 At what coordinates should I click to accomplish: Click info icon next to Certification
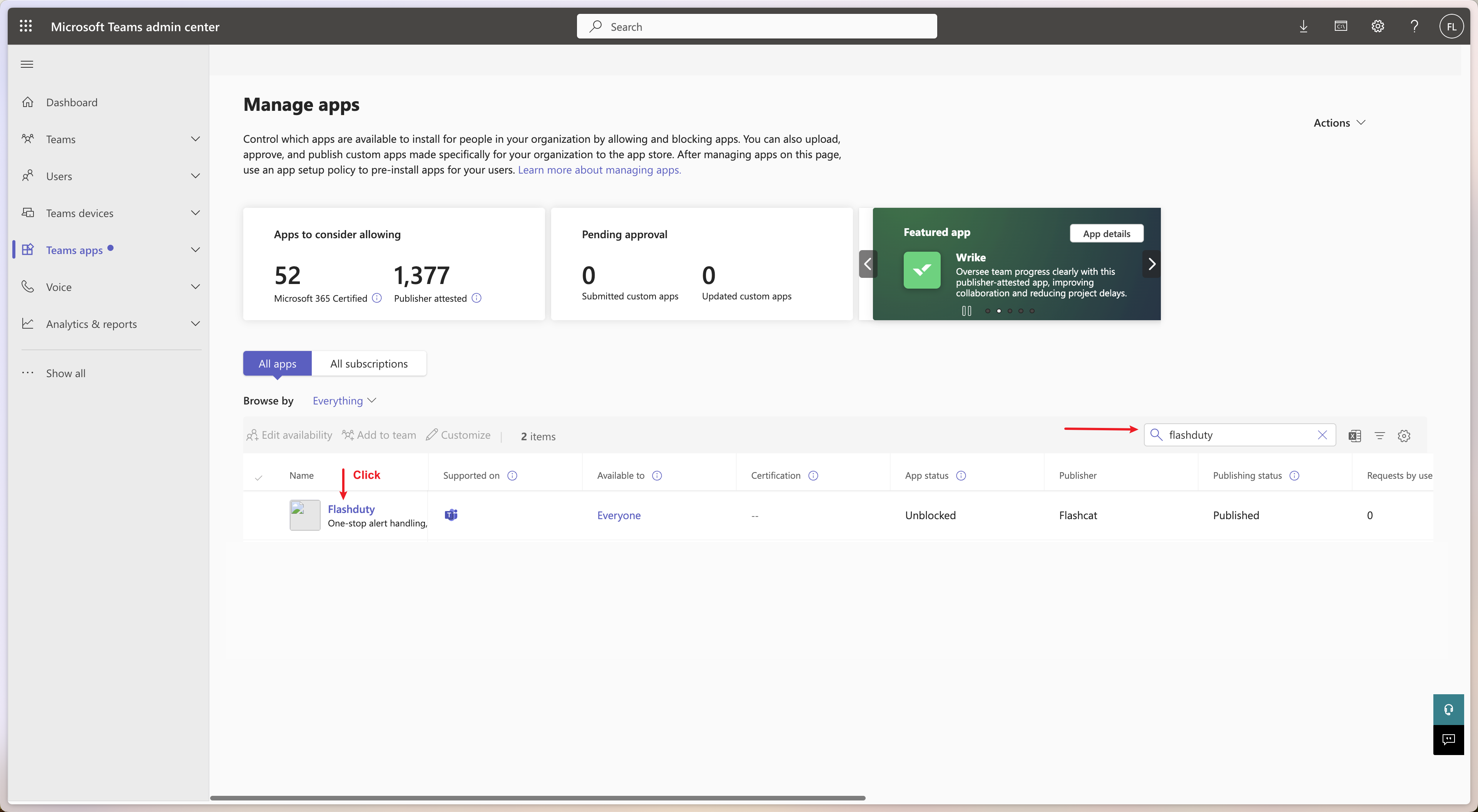(813, 475)
